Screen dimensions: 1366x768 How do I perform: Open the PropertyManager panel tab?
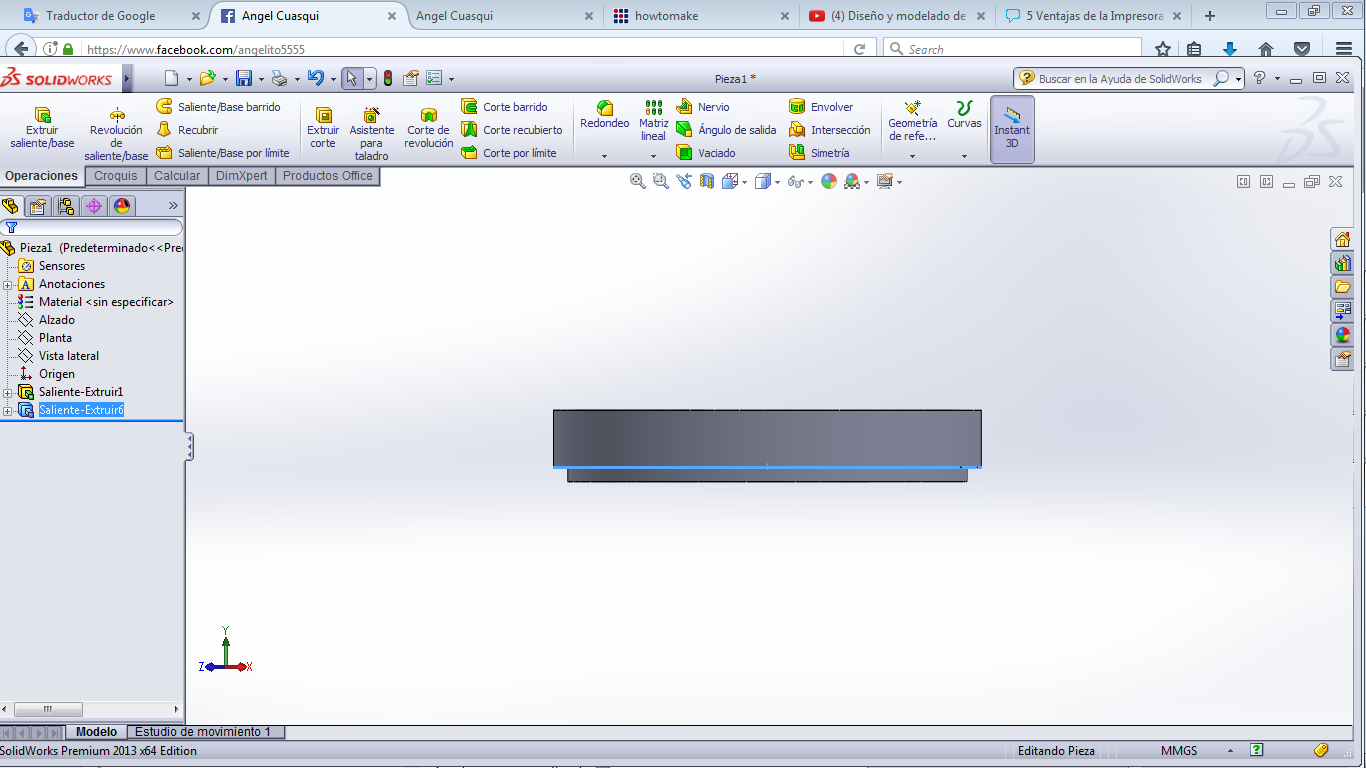38,206
